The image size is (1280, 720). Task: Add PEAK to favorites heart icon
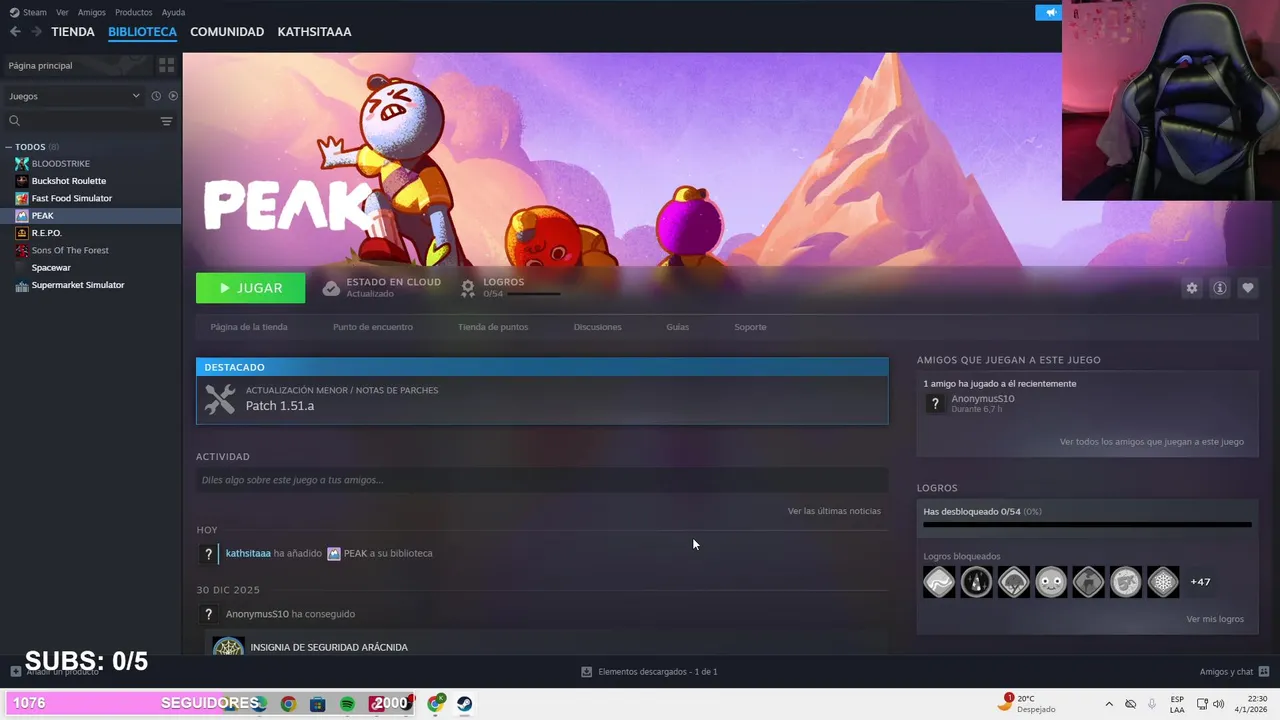(1248, 288)
